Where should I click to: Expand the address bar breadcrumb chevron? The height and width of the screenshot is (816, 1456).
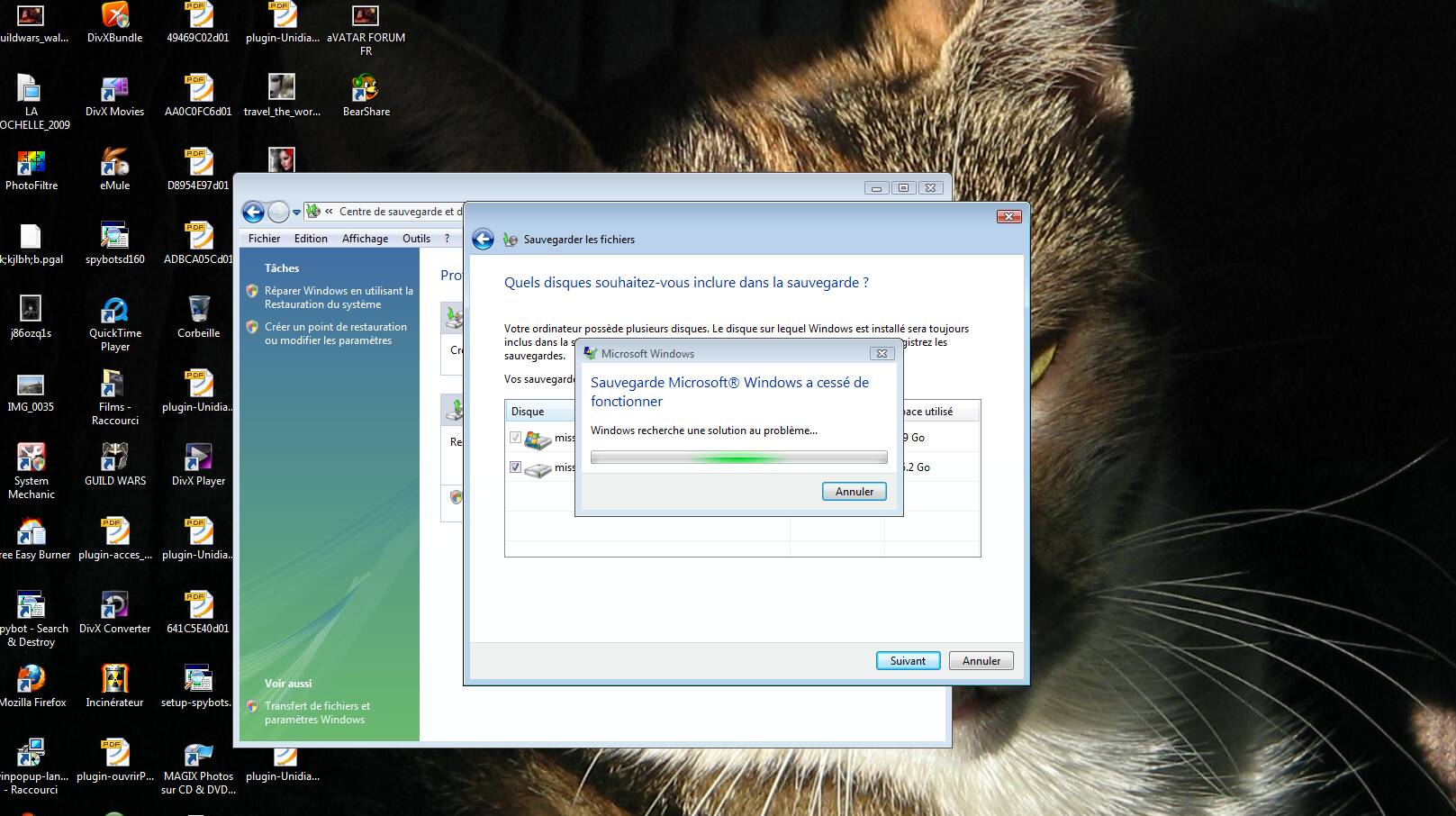pos(330,212)
